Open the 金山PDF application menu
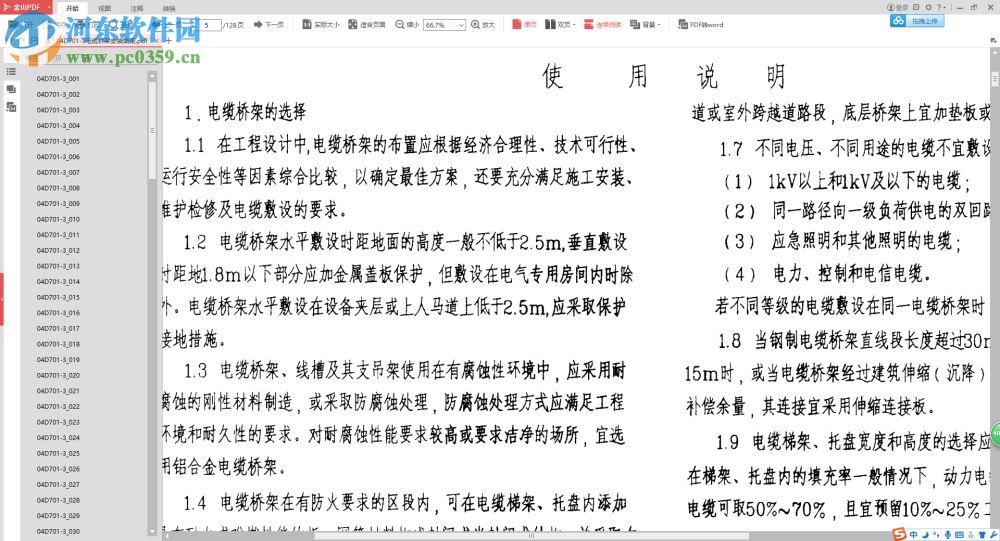This screenshot has height=541, width=1000. coord(26,7)
